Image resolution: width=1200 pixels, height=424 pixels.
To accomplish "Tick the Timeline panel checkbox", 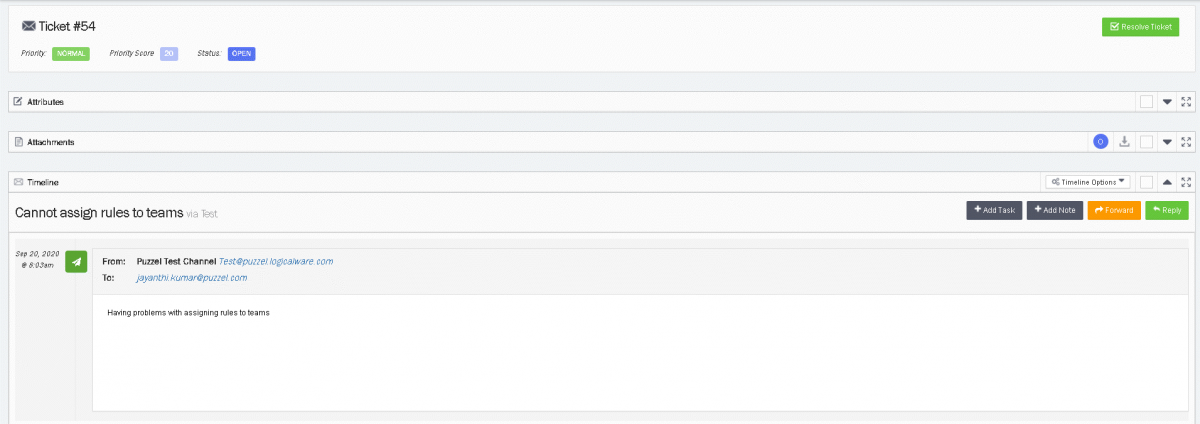I will (x=1146, y=182).
